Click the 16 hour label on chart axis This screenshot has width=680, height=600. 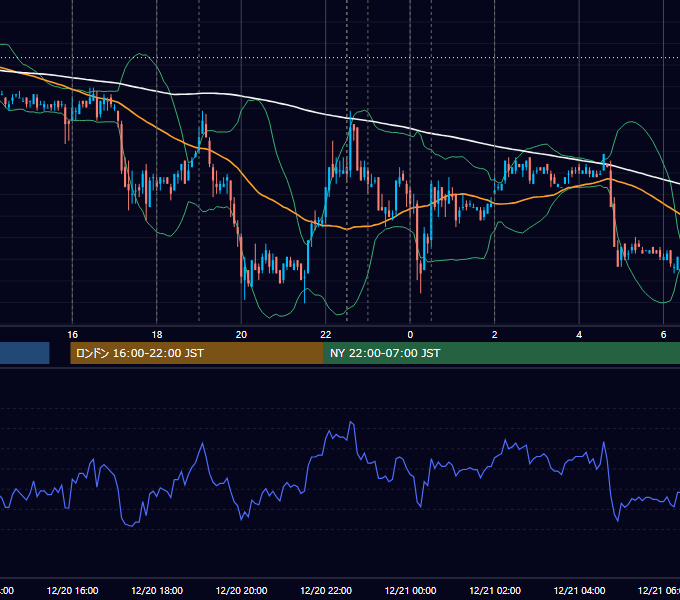[x=72, y=335]
